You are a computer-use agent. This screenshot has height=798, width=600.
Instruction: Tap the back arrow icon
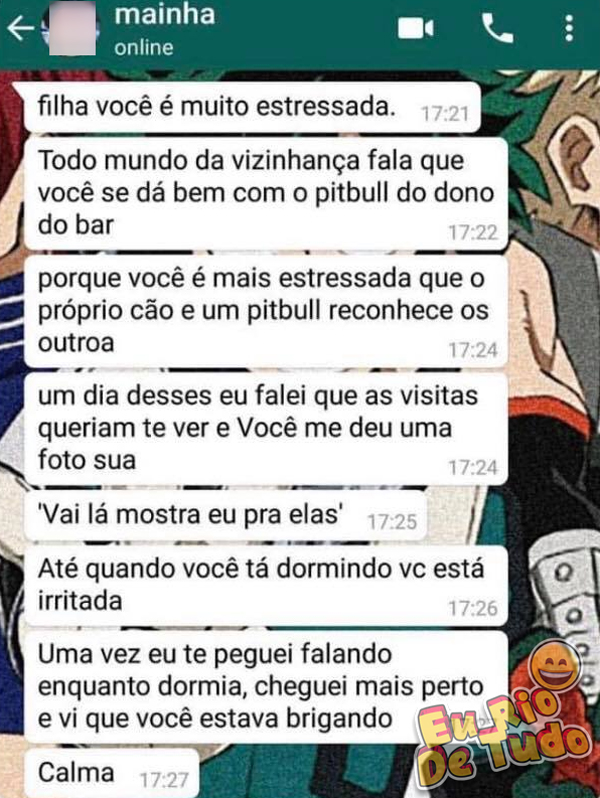pyautogui.click(x=20, y=28)
